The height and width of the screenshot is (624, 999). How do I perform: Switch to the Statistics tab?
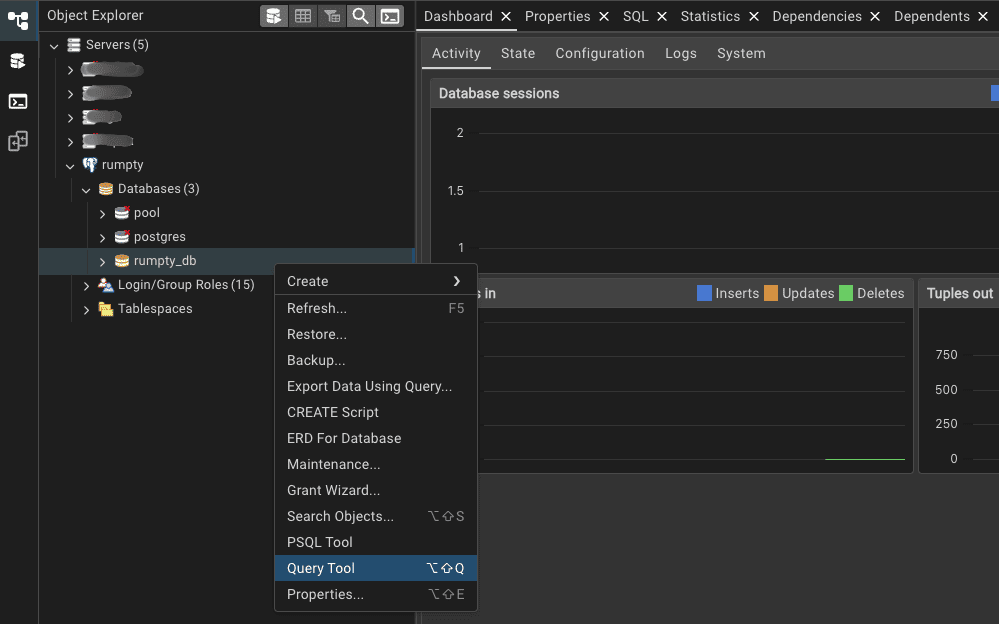click(x=710, y=17)
